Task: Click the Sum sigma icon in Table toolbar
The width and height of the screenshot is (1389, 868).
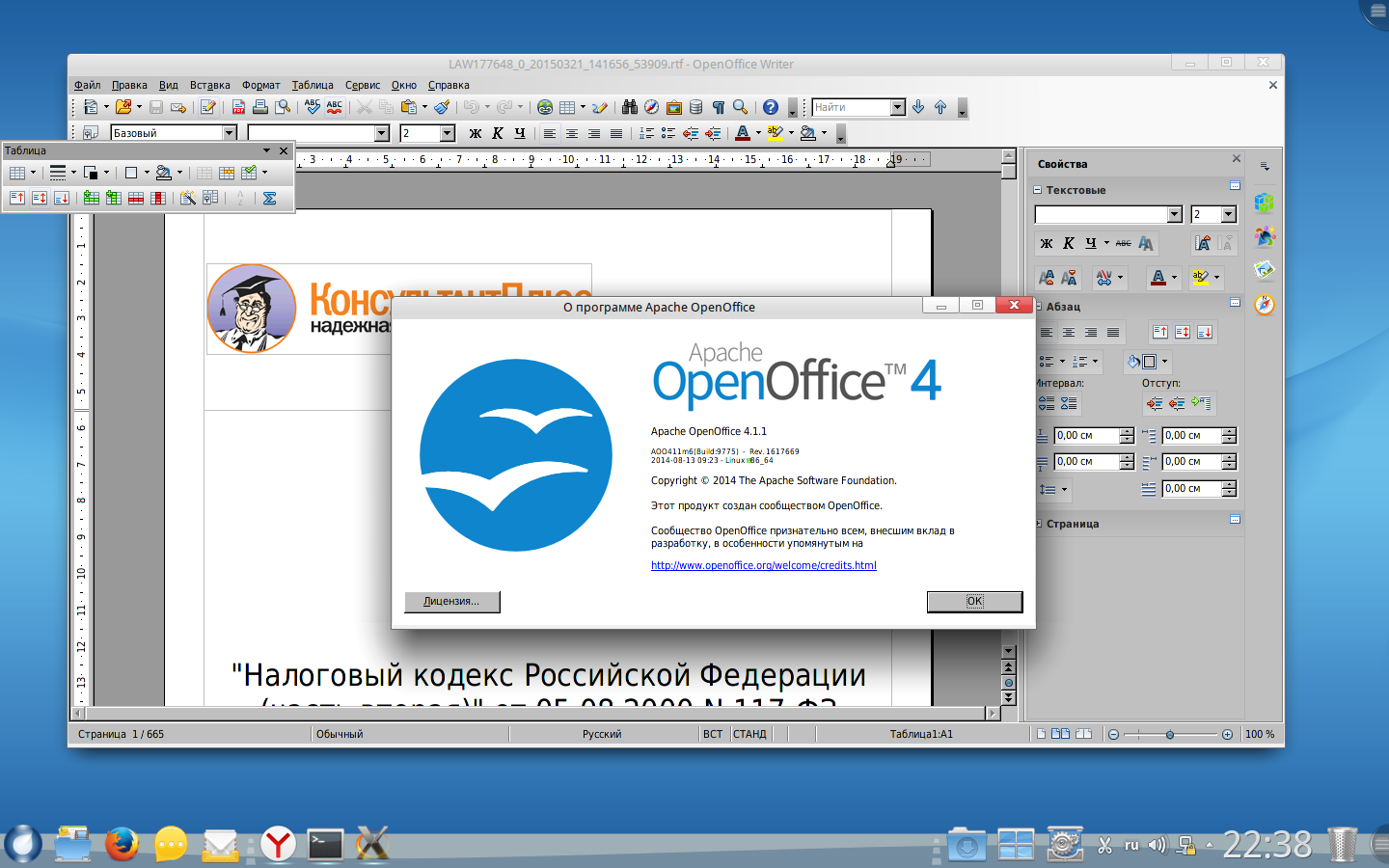Action: pos(270,198)
